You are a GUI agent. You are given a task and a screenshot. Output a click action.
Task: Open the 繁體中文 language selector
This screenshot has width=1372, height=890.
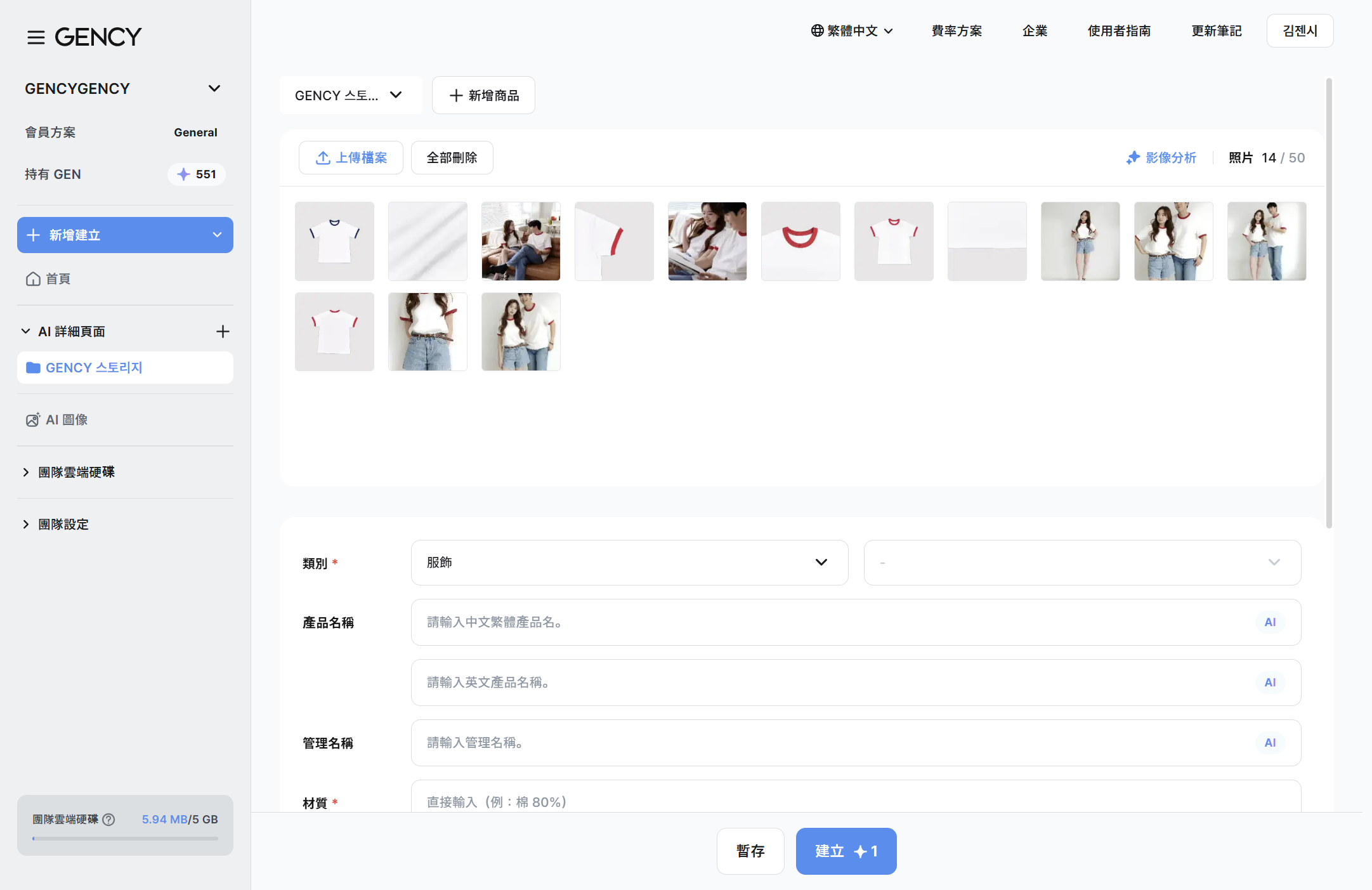pyautogui.click(x=852, y=30)
